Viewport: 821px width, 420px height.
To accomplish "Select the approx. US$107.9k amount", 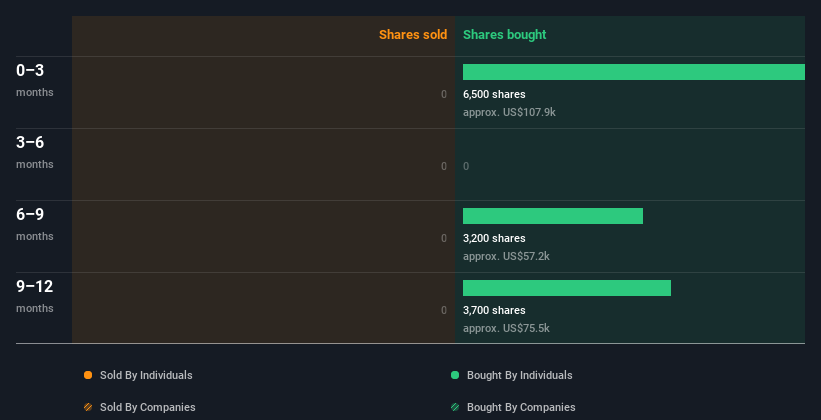I will point(509,113).
